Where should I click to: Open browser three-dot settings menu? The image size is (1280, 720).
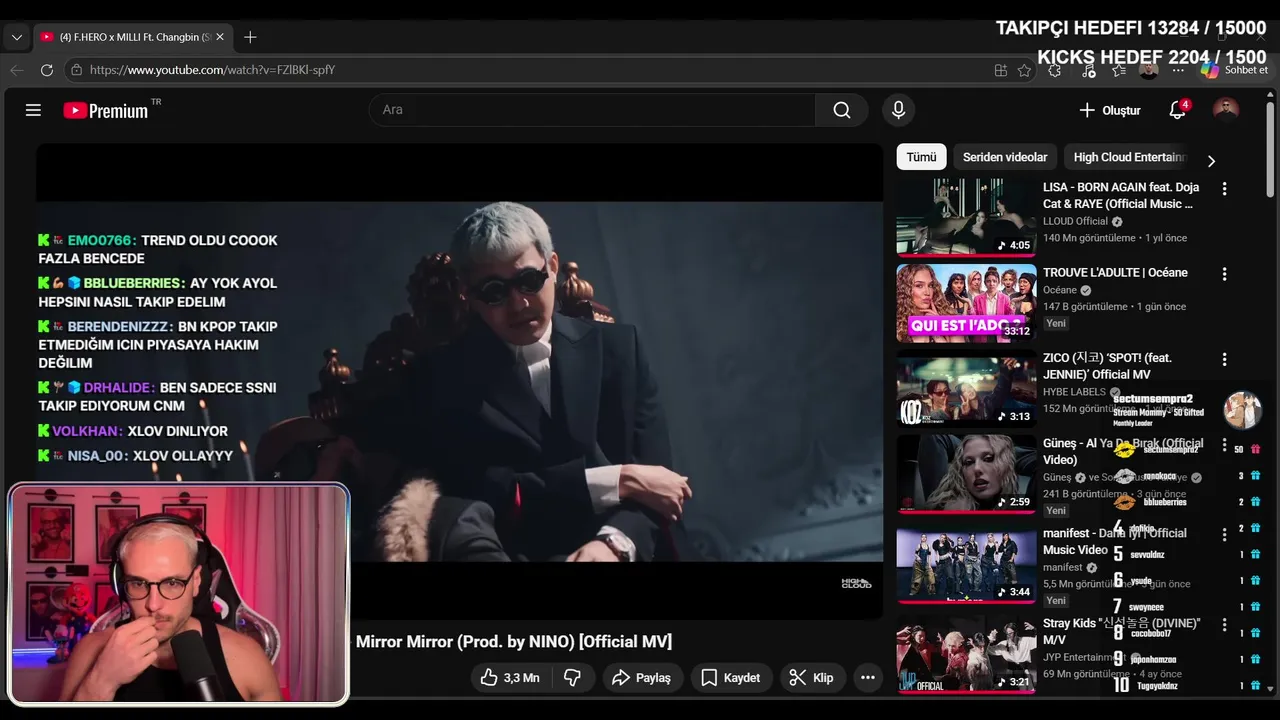(1179, 70)
